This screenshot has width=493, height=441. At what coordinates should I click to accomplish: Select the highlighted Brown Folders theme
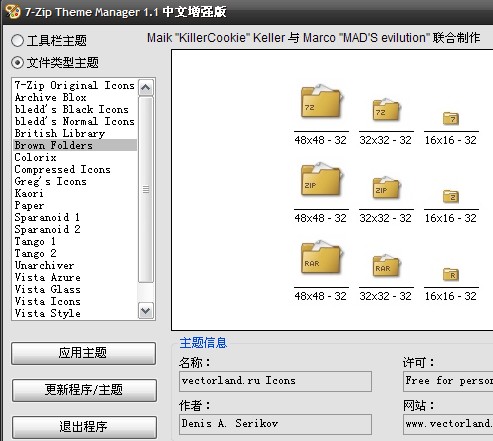click(75, 145)
